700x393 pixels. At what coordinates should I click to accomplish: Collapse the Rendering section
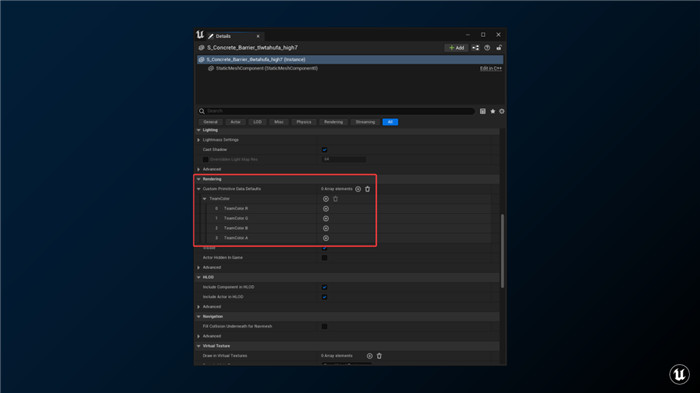(199, 179)
